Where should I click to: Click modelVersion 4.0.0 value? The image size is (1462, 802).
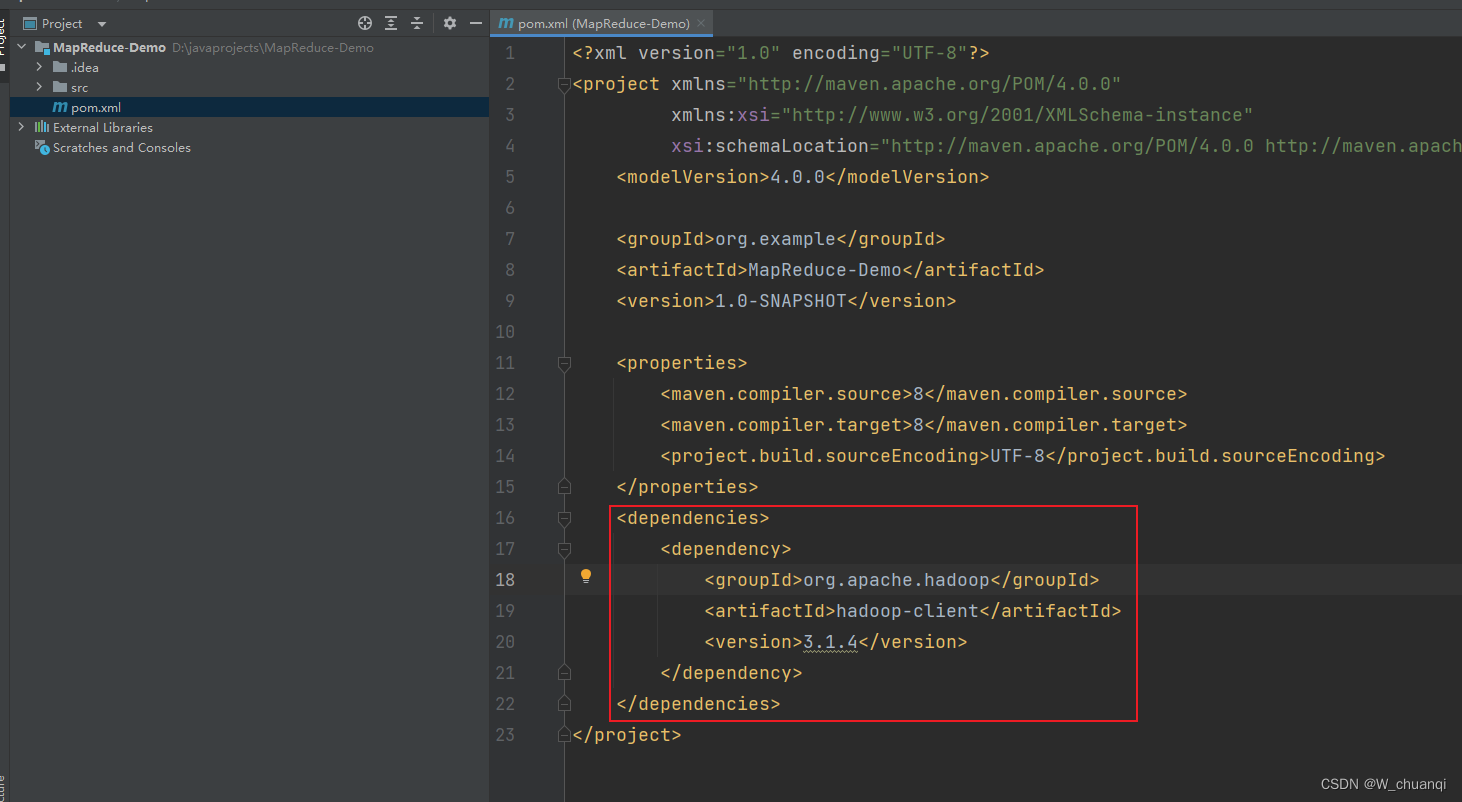[x=797, y=177]
